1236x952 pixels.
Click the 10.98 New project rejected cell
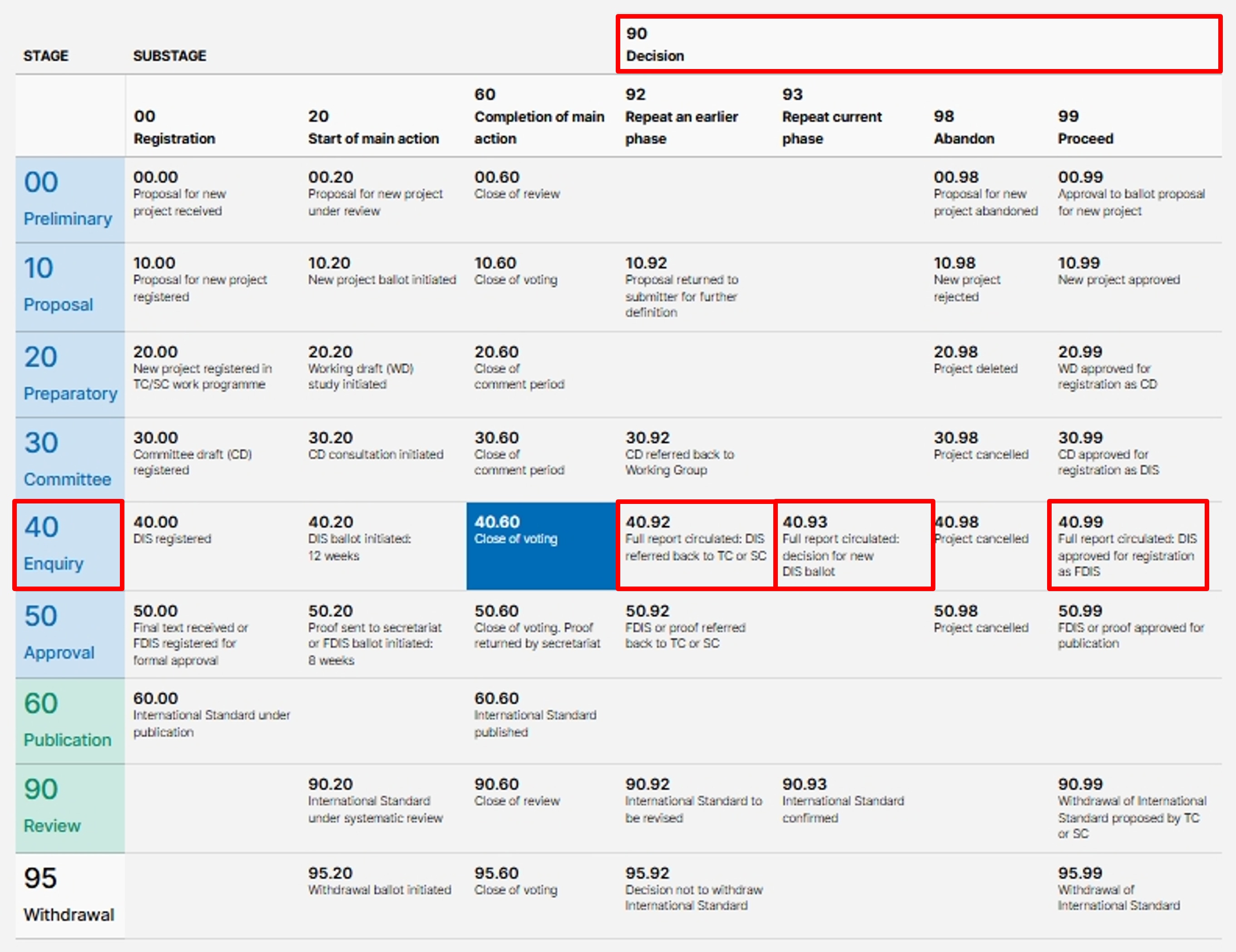coord(967,280)
